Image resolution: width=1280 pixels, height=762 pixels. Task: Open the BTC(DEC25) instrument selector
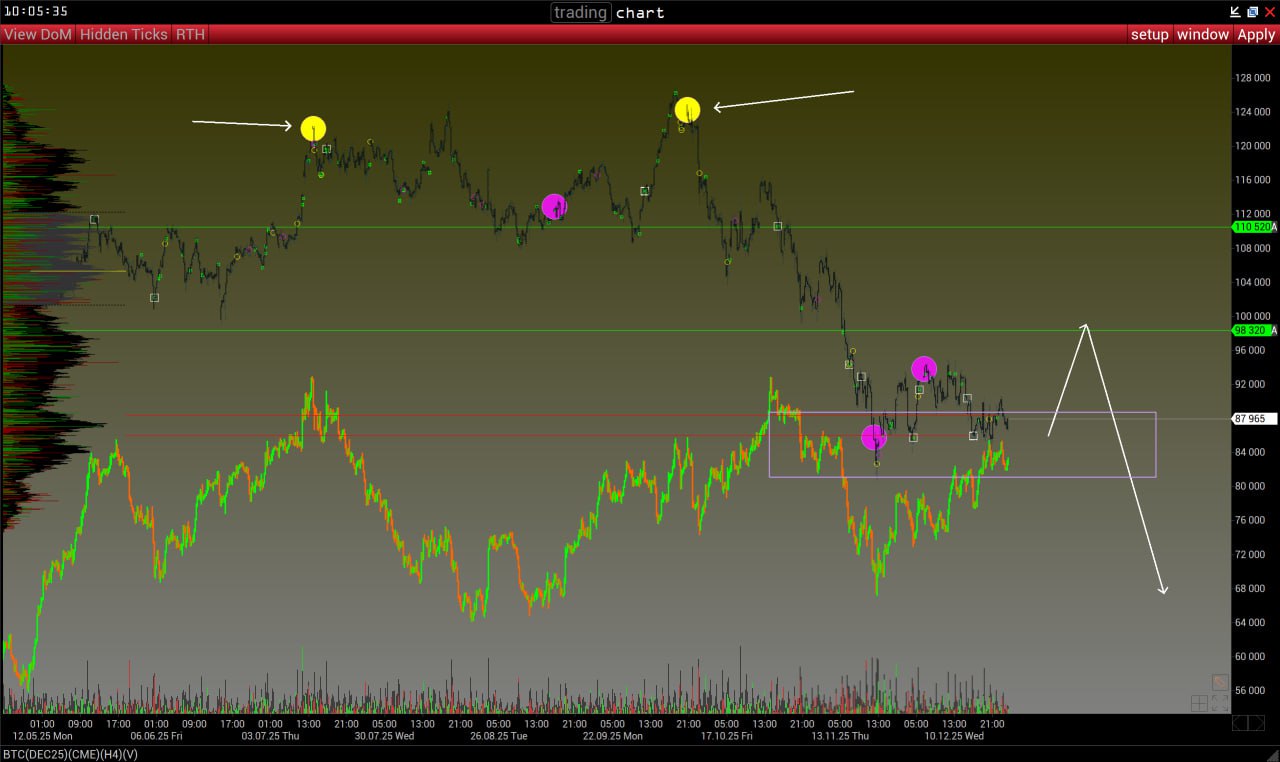click(x=70, y=753)
